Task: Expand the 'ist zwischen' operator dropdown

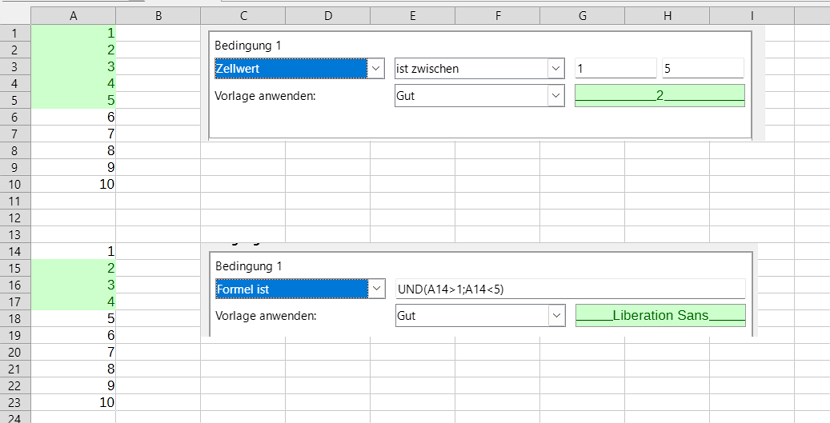Action: tap(556, 69)
